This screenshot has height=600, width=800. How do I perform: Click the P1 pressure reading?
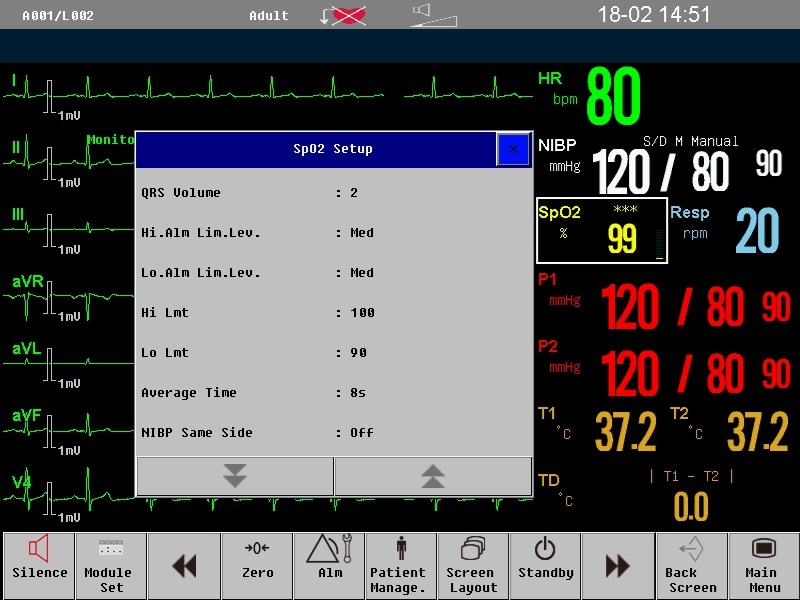click(695, 307)
